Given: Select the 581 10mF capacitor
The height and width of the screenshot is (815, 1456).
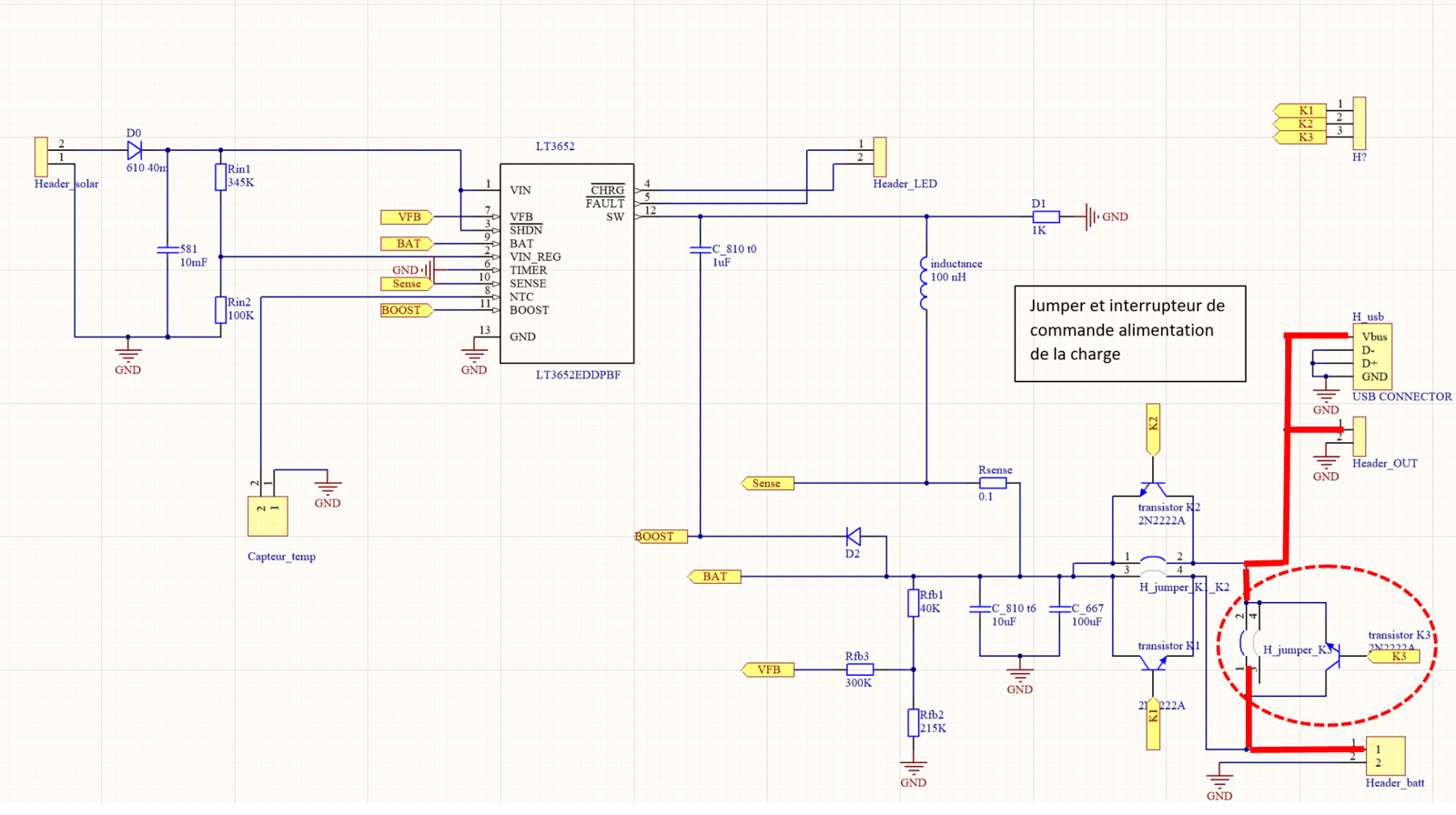Looking at the screenshot, I should pos(167,249).
